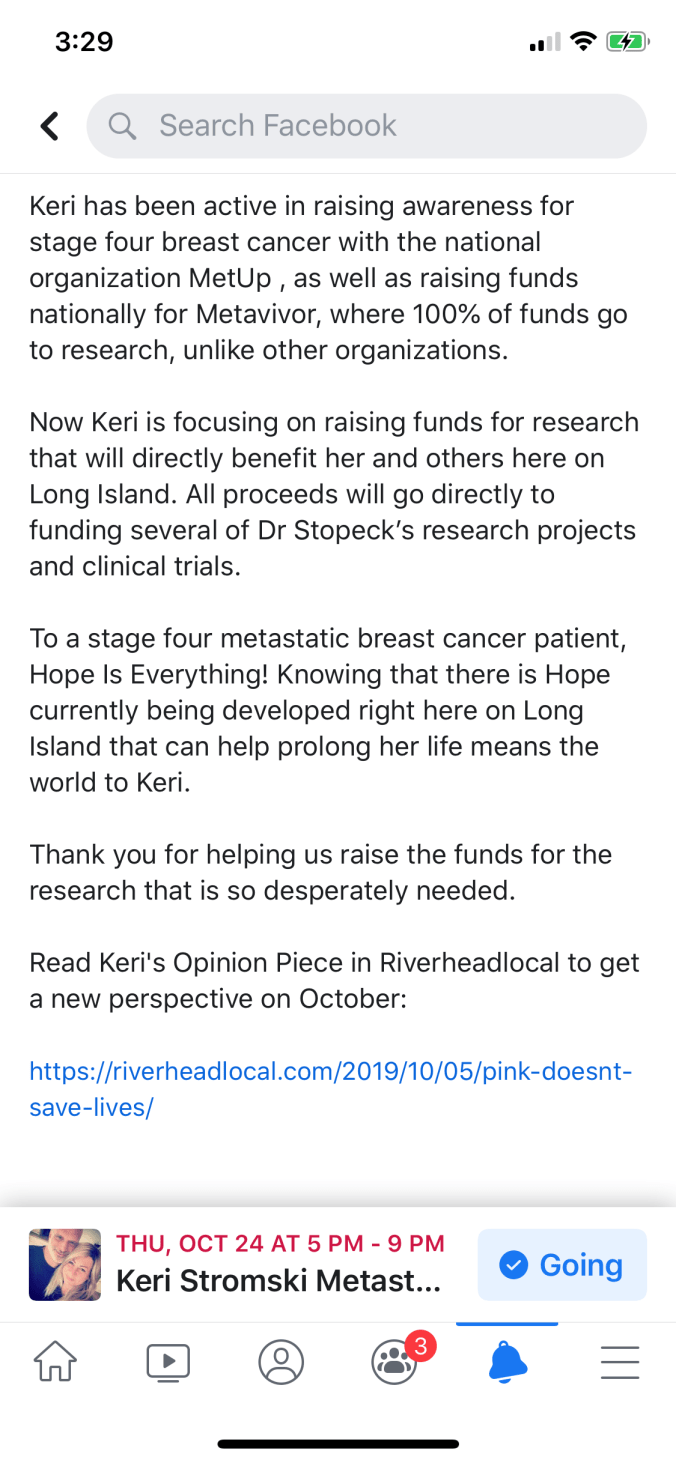Tap the Wi-Fi status icon
This screenshot has height=1463, width=676.
click(581, 42)
